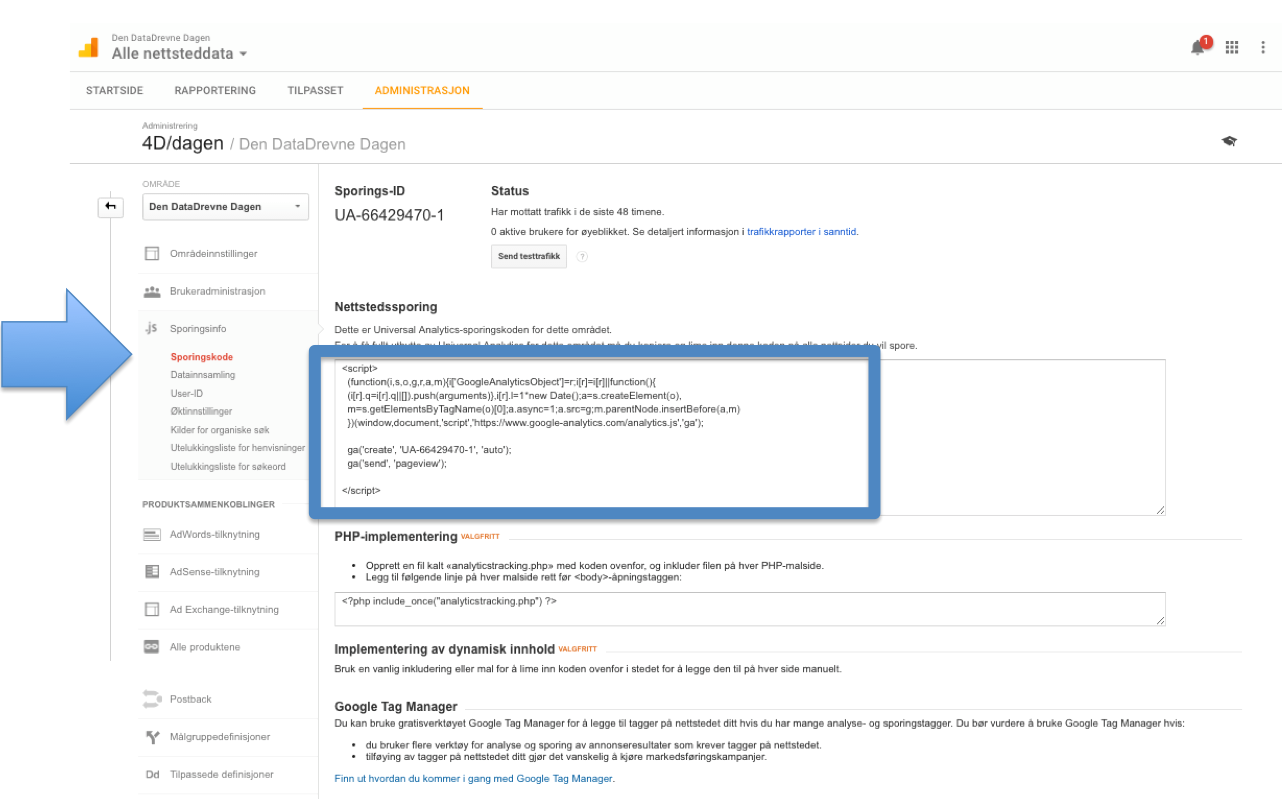Screen dimensions: 1284x799
Task: Open Områdeinnstillinger in the sidebar
Action: [213, 254]
